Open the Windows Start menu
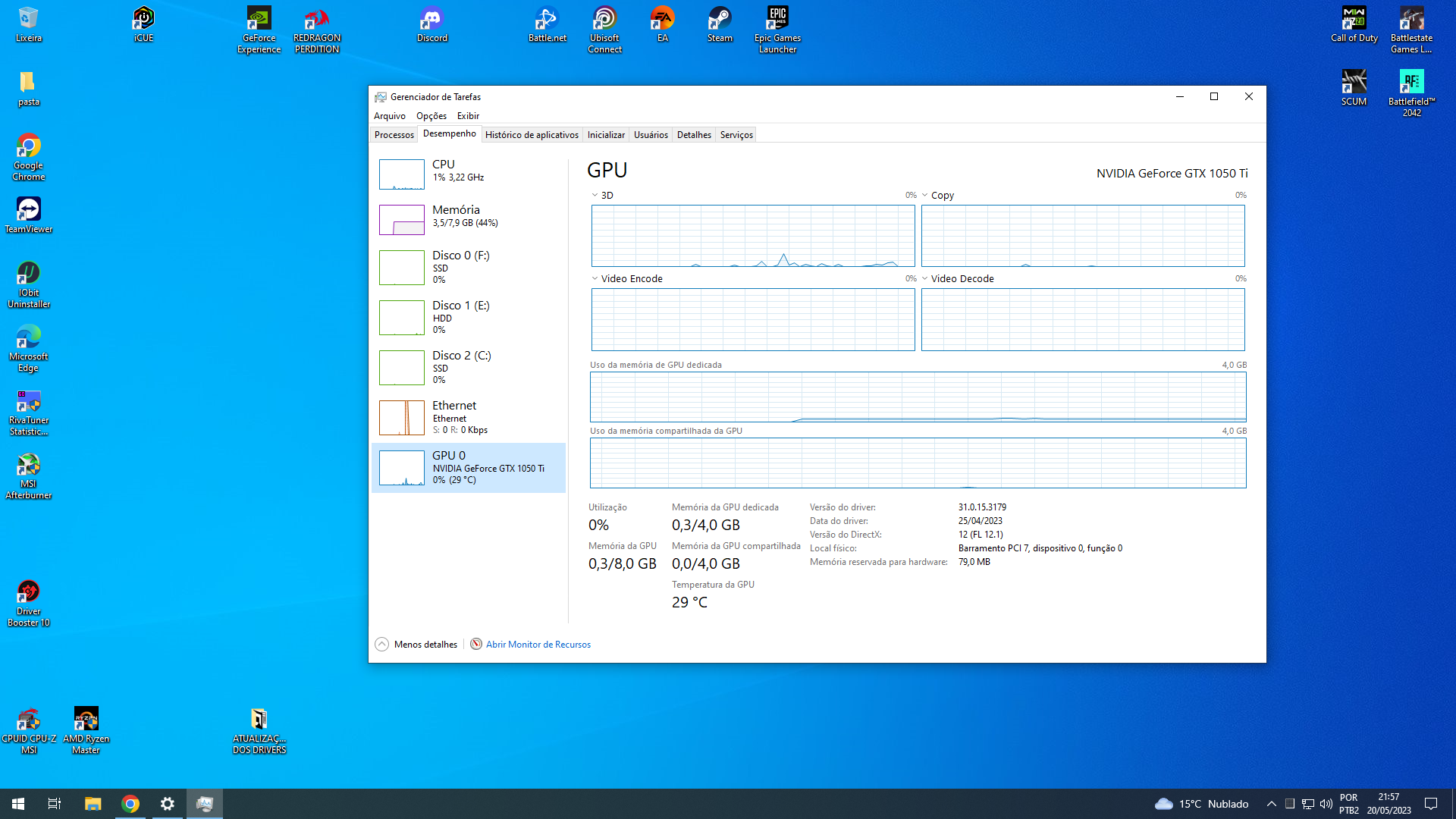Image resolution: width=1456 pixels, height=819 pixels. click(x=18, y=804)
